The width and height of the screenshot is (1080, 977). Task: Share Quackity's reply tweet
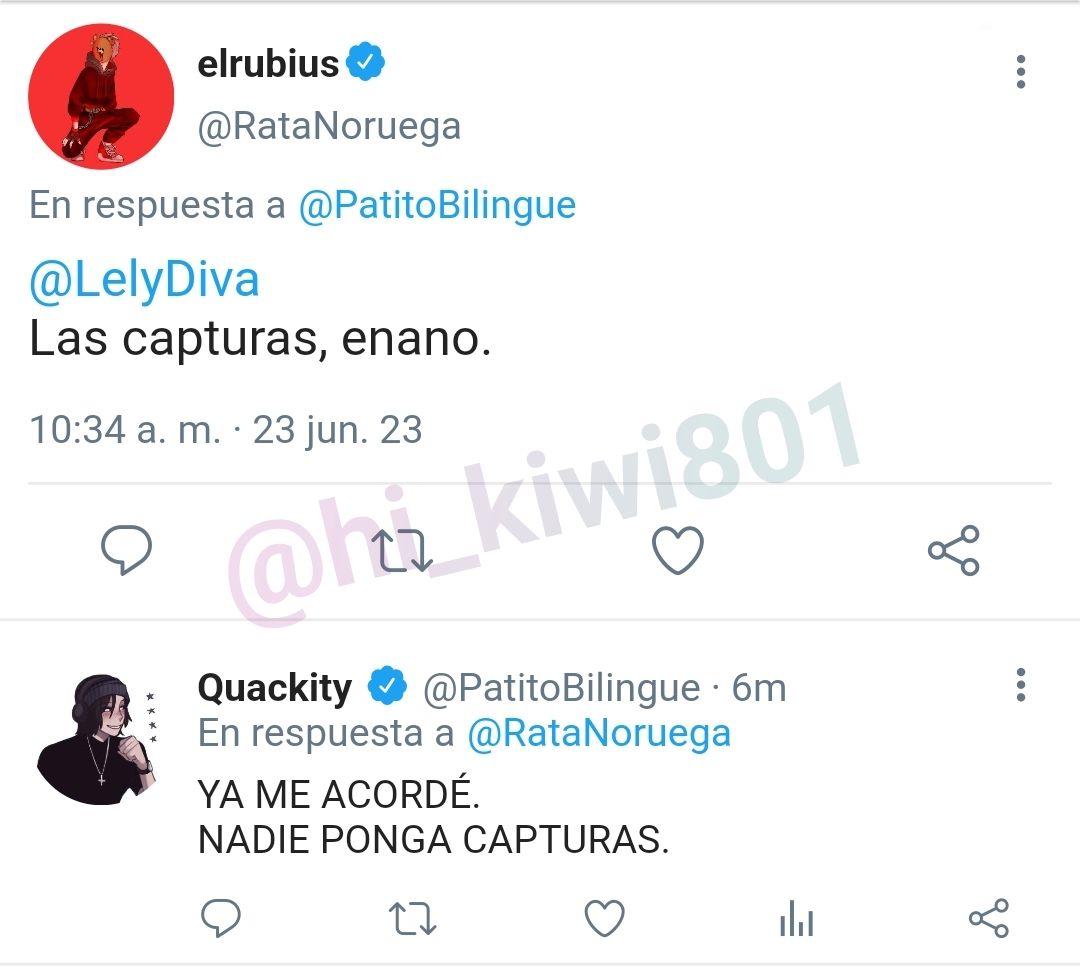pos(989,918)
